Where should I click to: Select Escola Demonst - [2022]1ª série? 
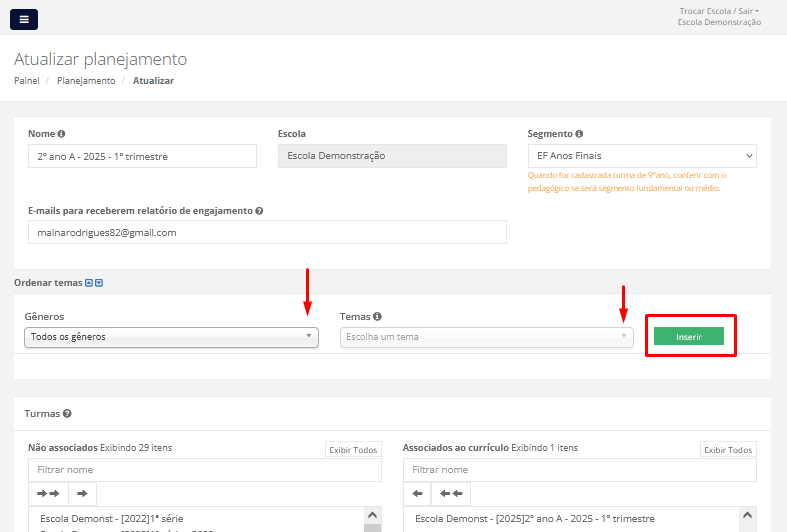click(x=111, y=518)
